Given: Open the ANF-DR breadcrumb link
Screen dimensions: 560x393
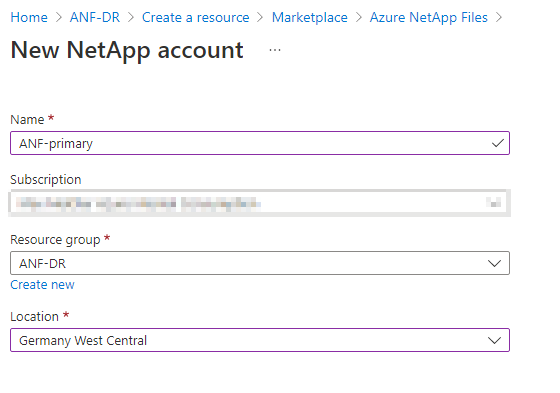Looking at the screenshot, I should pyautogui.click(x=95, y=17).
